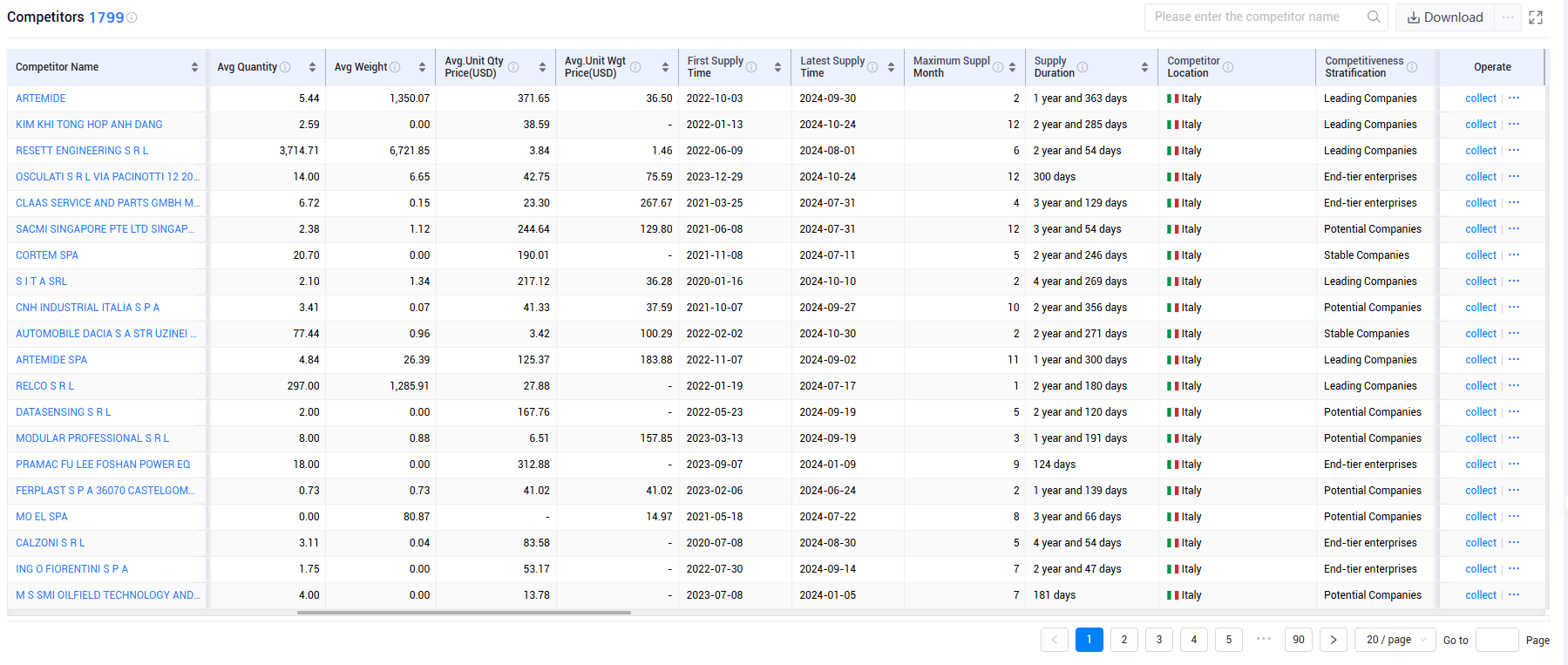Sort by Latest Supply Time arrows
This screenshot has width=1568, height=665.
pyautogui.click(x=891, y=67)
